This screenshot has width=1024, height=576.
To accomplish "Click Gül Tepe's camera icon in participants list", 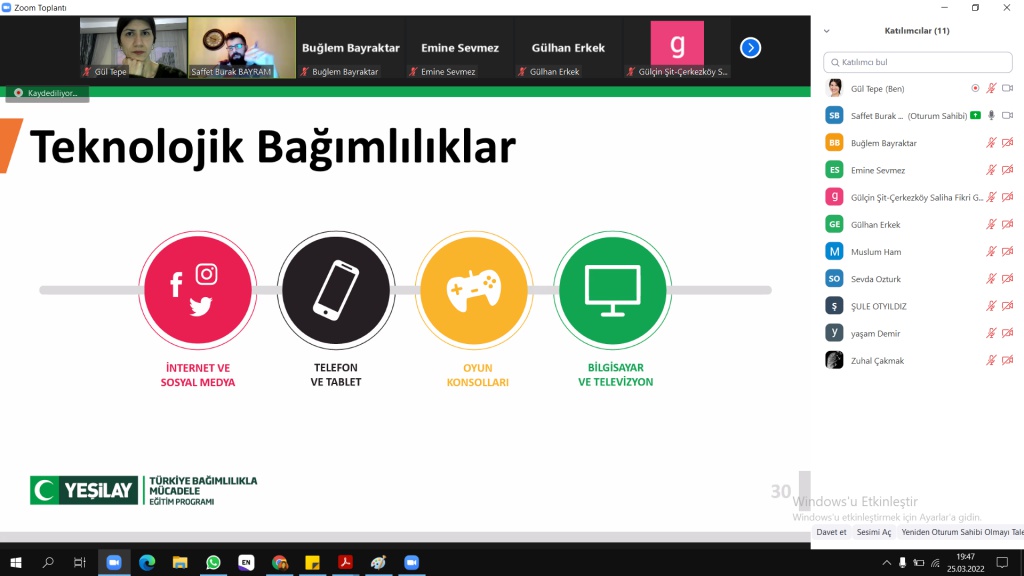I will point(1008,88).
